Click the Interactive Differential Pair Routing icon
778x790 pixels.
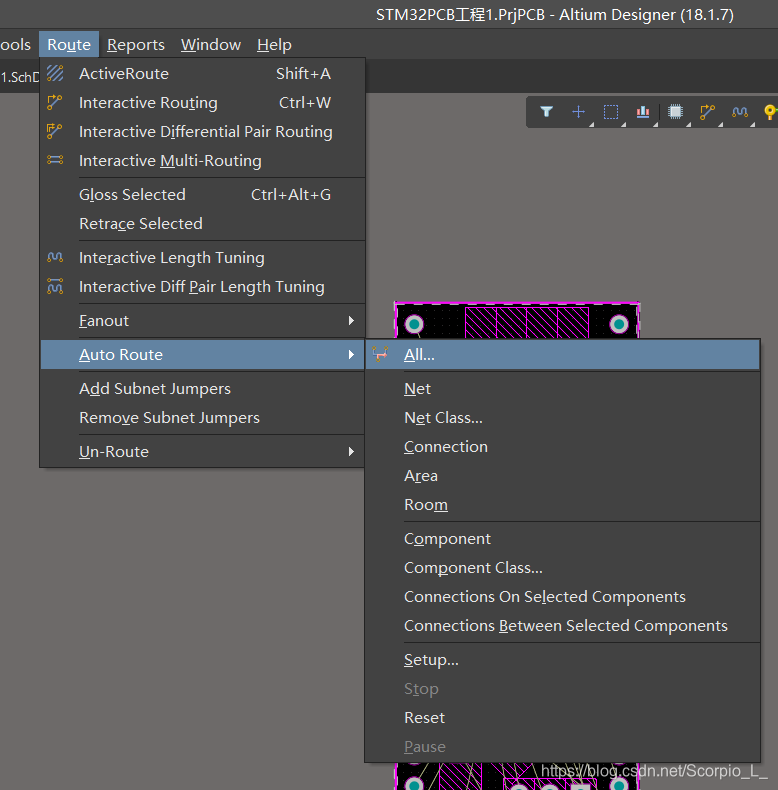(x=54, y=131)
